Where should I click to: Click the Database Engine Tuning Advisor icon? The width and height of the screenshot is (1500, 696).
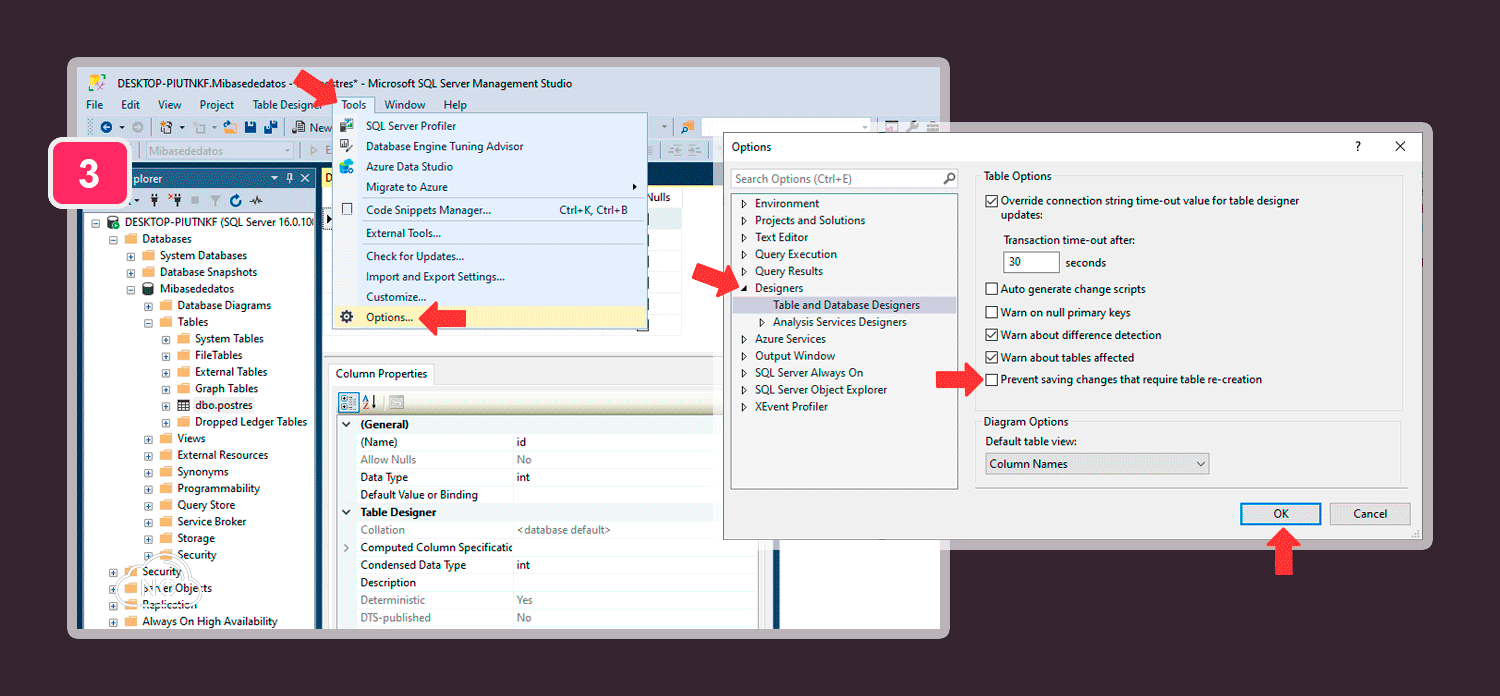tap(347, 146)
